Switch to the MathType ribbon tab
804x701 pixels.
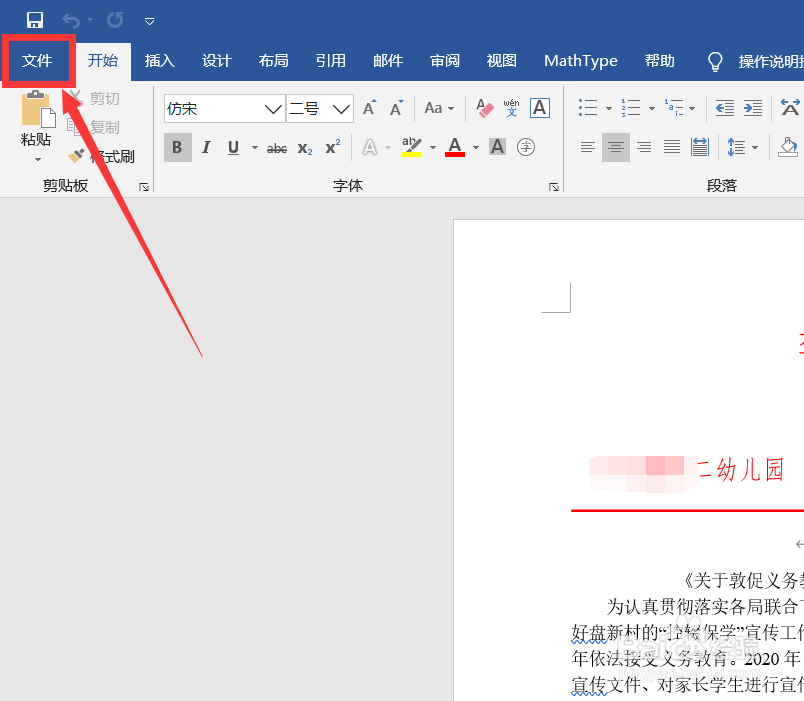580,60
